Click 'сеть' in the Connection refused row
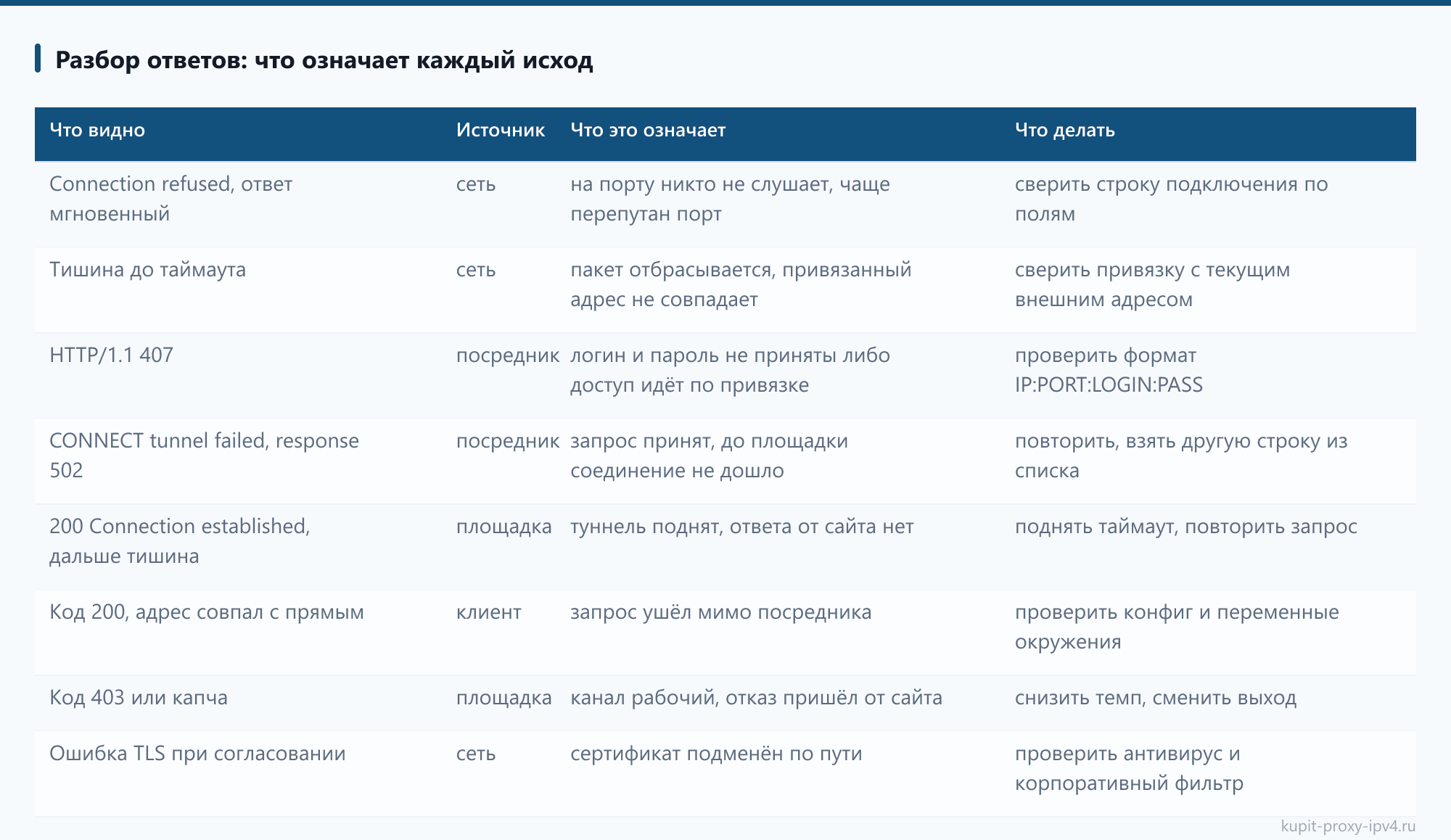The width and height of the screenshot is (1451, 840). click(475, 184)
